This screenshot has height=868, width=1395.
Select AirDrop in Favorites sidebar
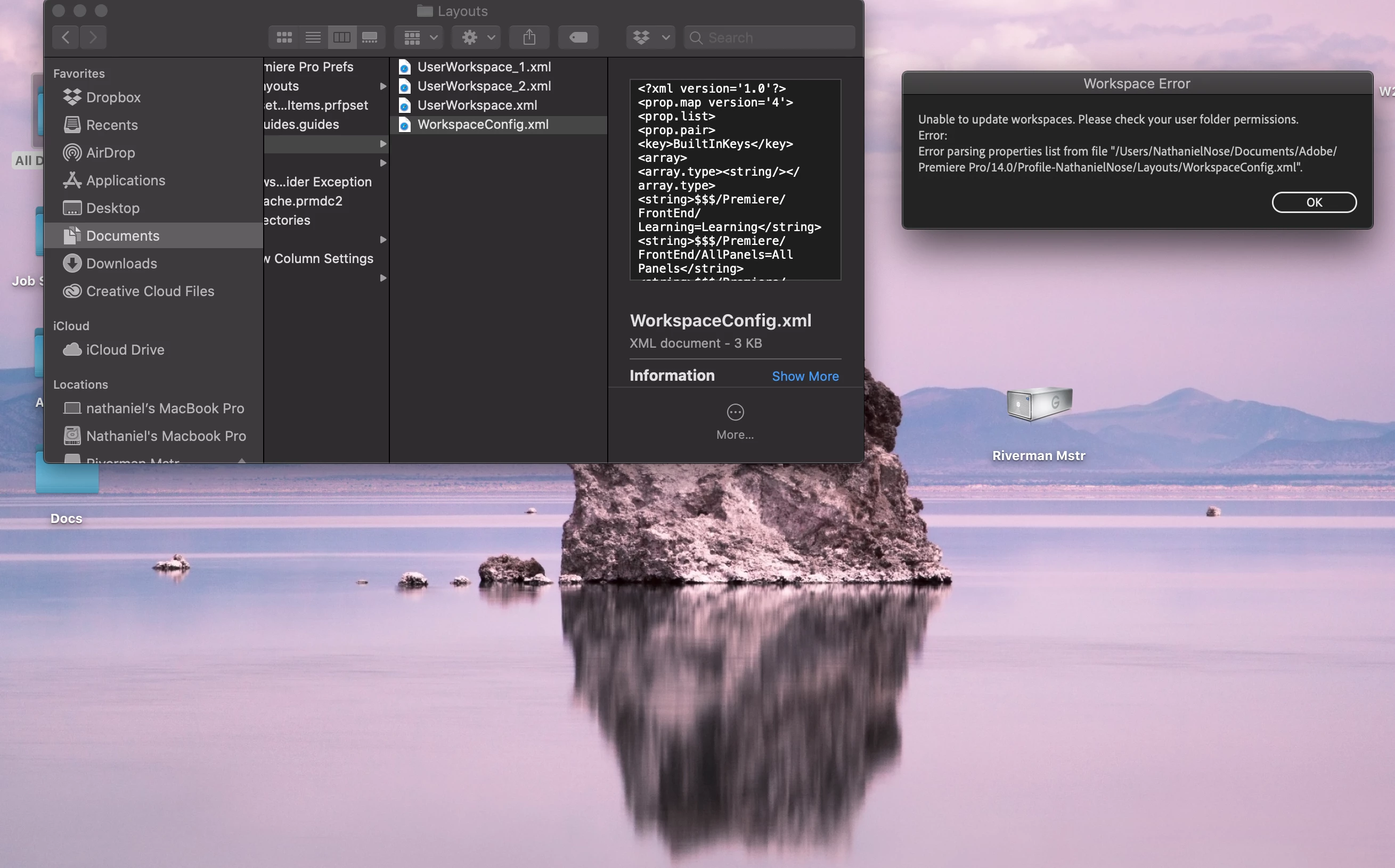pyautogui.click(x=110, y=153)
